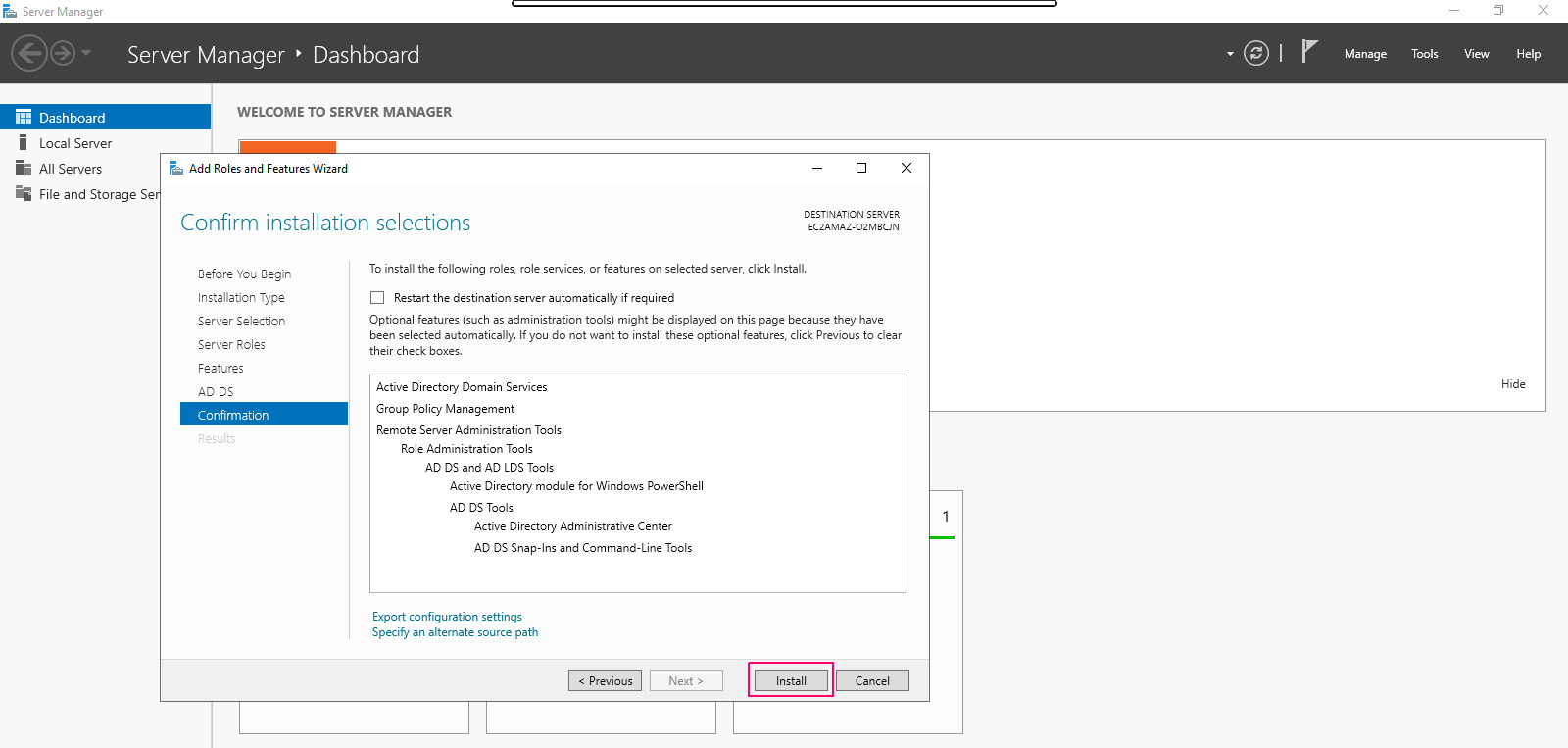Screen dimensions: 1568x748
Task: Click the Server Manager breadcrumb title
Action: 206,55
